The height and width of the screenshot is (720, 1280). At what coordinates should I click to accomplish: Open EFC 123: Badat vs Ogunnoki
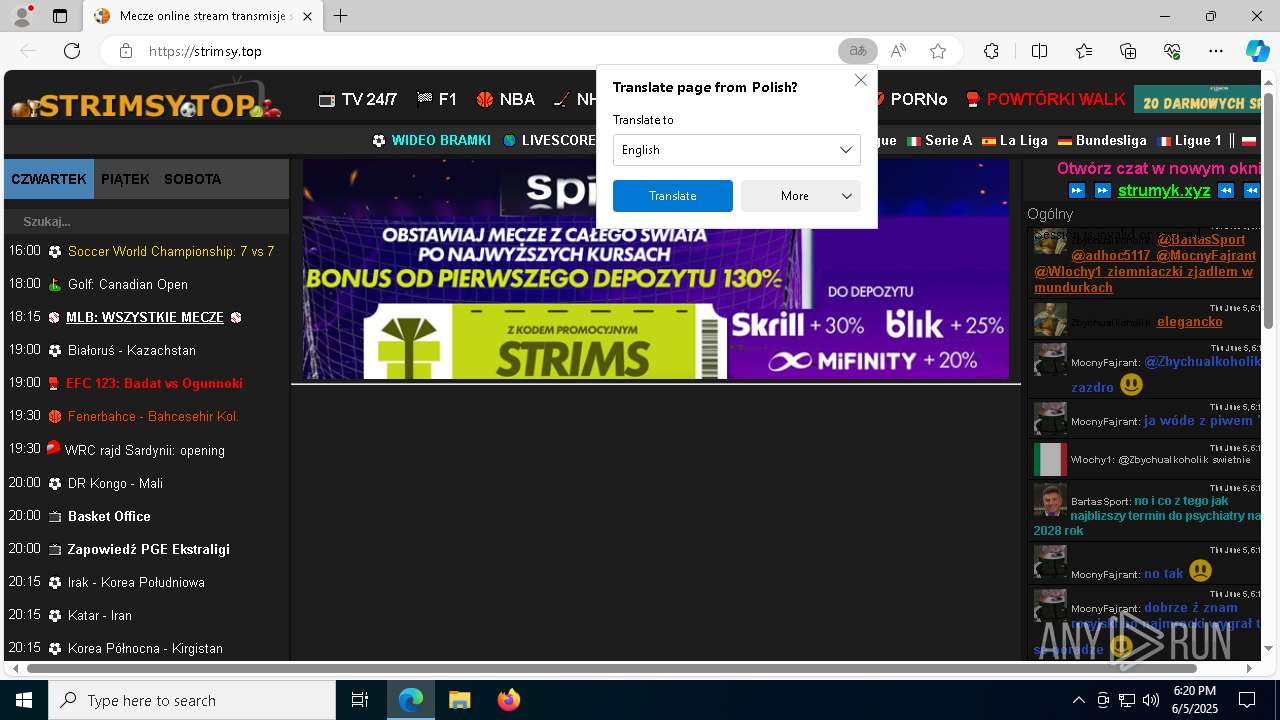(x=154, y=383)
